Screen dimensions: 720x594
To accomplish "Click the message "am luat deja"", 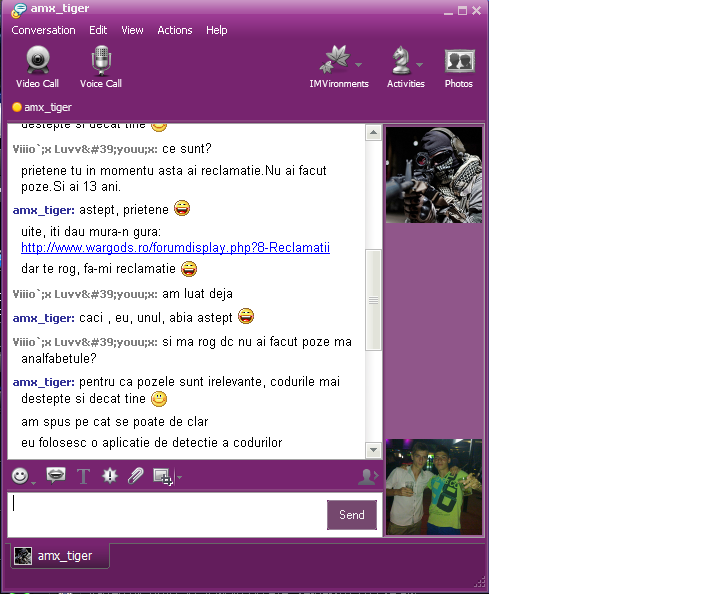I will tap(197, 294).
